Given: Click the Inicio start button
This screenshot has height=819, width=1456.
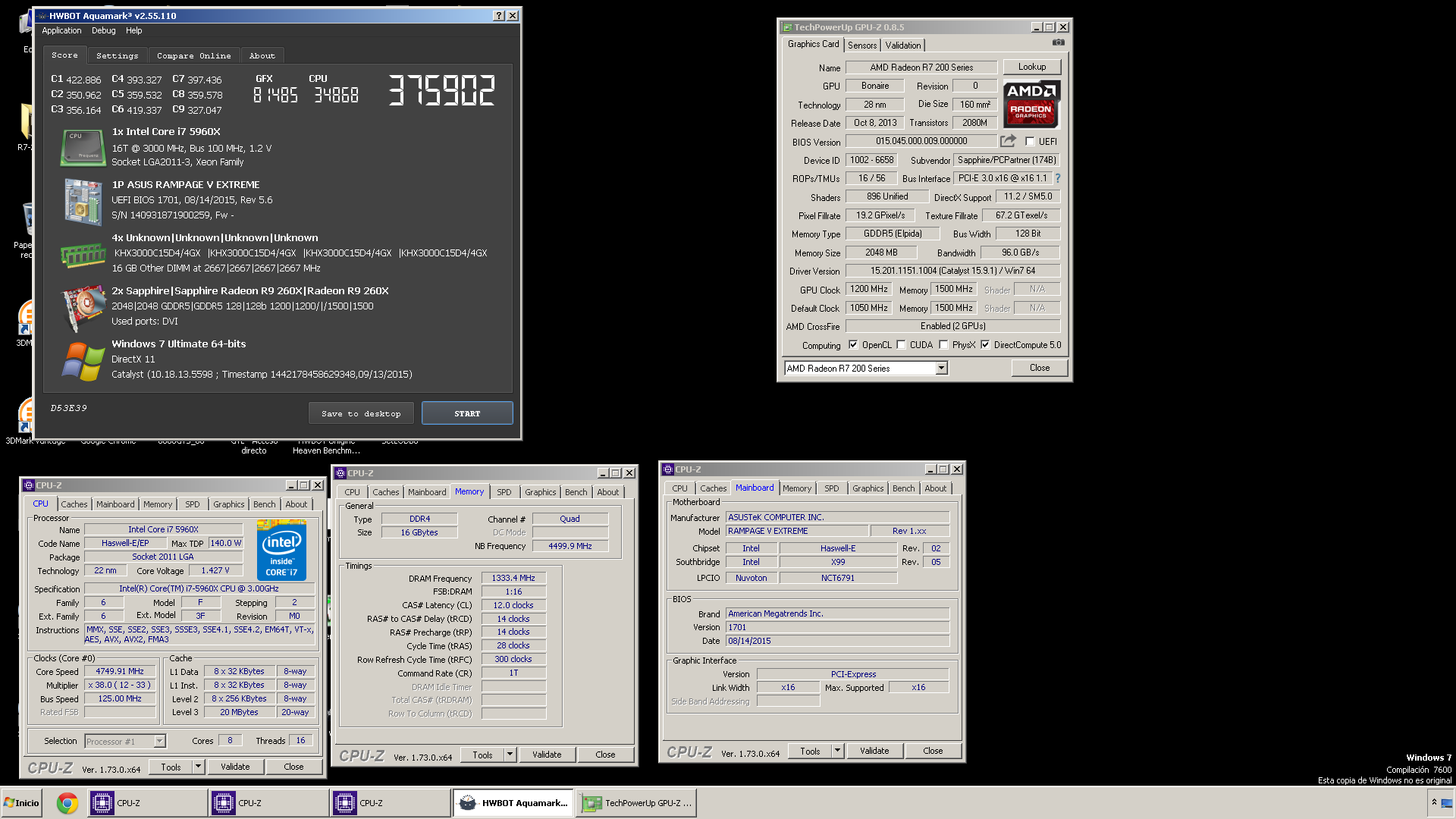Looking at the screenshot, I should tap(21, 803).
